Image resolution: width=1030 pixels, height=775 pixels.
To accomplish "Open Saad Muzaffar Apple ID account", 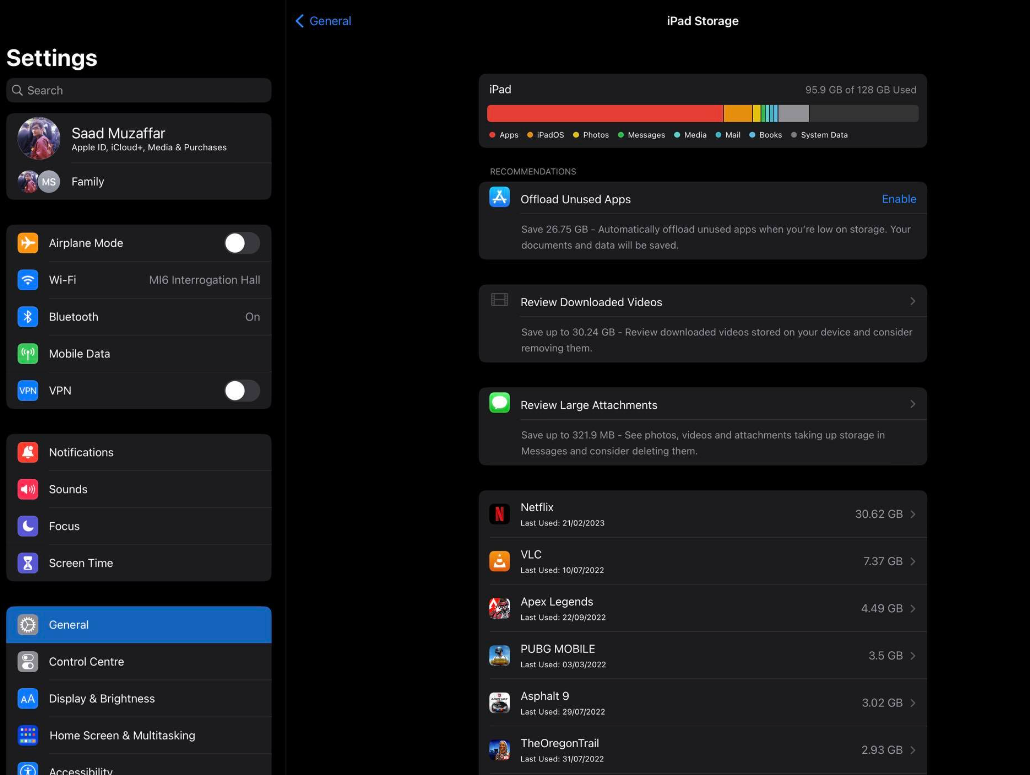I will pos(139,139).
